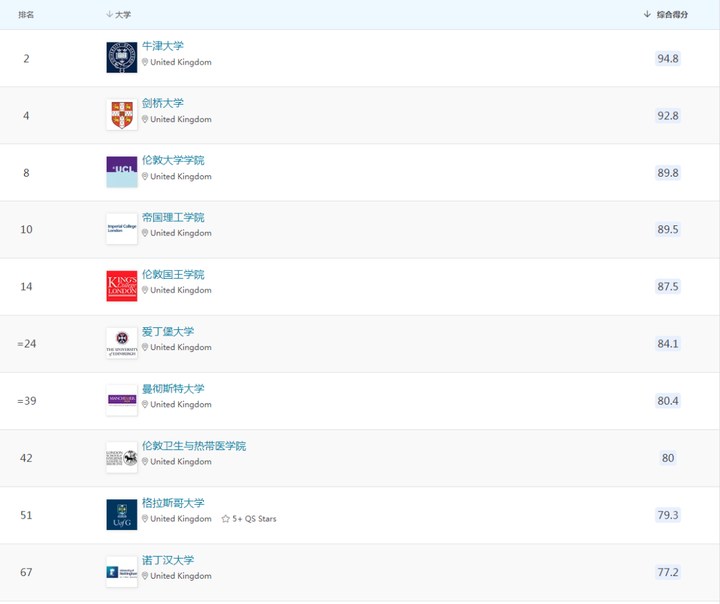Click the score 80 badge for 伦敦卫生与热带医学院
Image resolution: width=720 pixels, height=604 pixels.
tap(668, 458)
